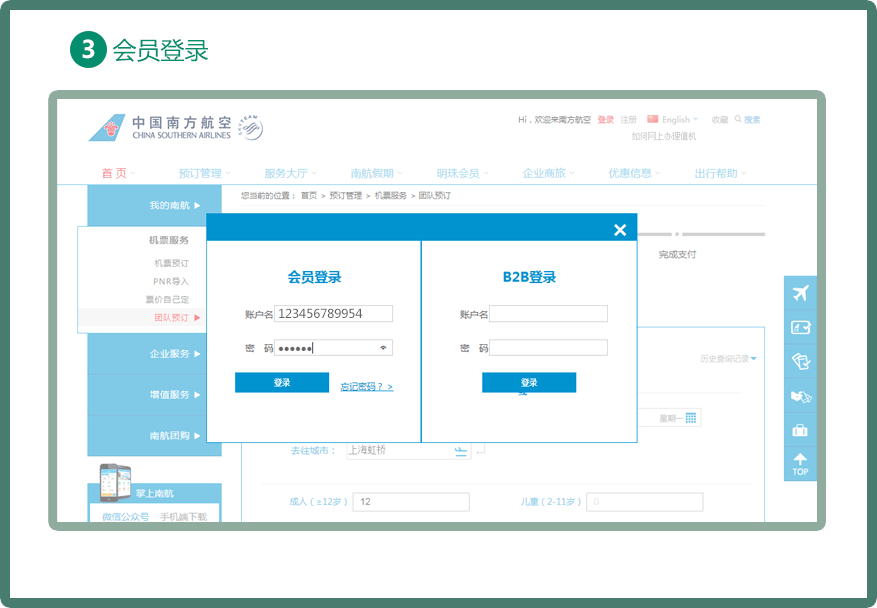Click the luggage suitcase icon in right sidebar
The width and height of the screenshot is (877, 608).
(800, 430)
